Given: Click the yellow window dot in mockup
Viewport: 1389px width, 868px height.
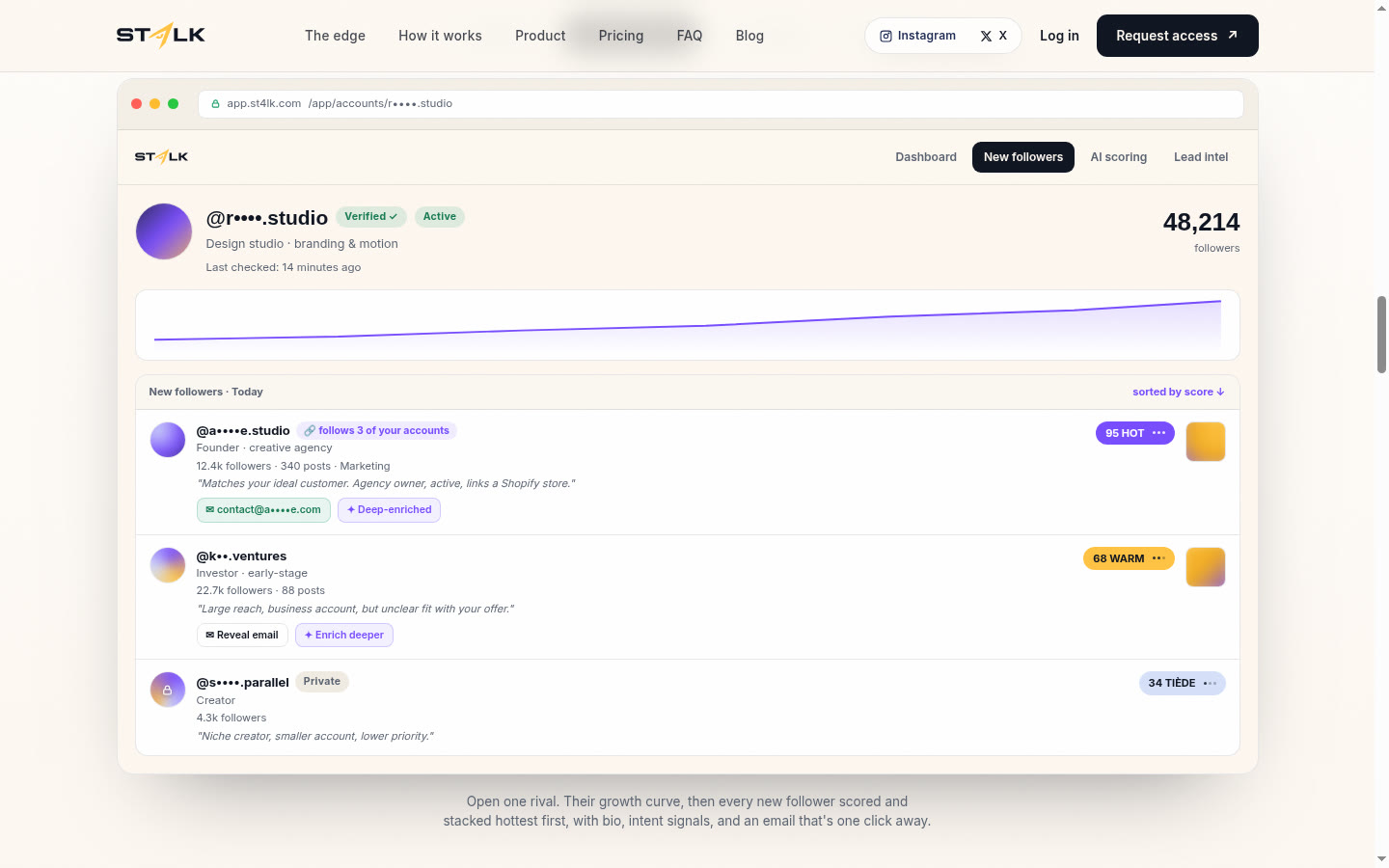Looking at the screenshot, I should [154, 104].
